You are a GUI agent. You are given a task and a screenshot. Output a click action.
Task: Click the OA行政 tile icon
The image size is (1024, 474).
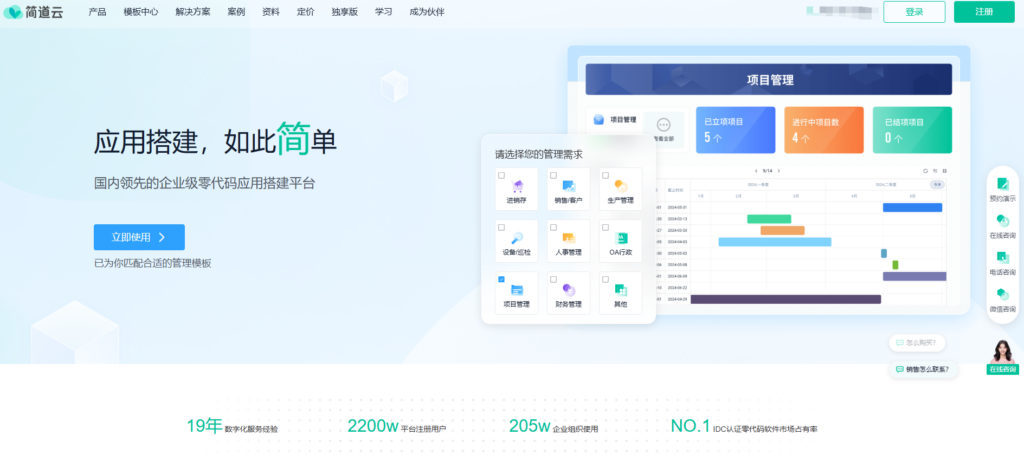pyautogui.click(x=621, y=238)
